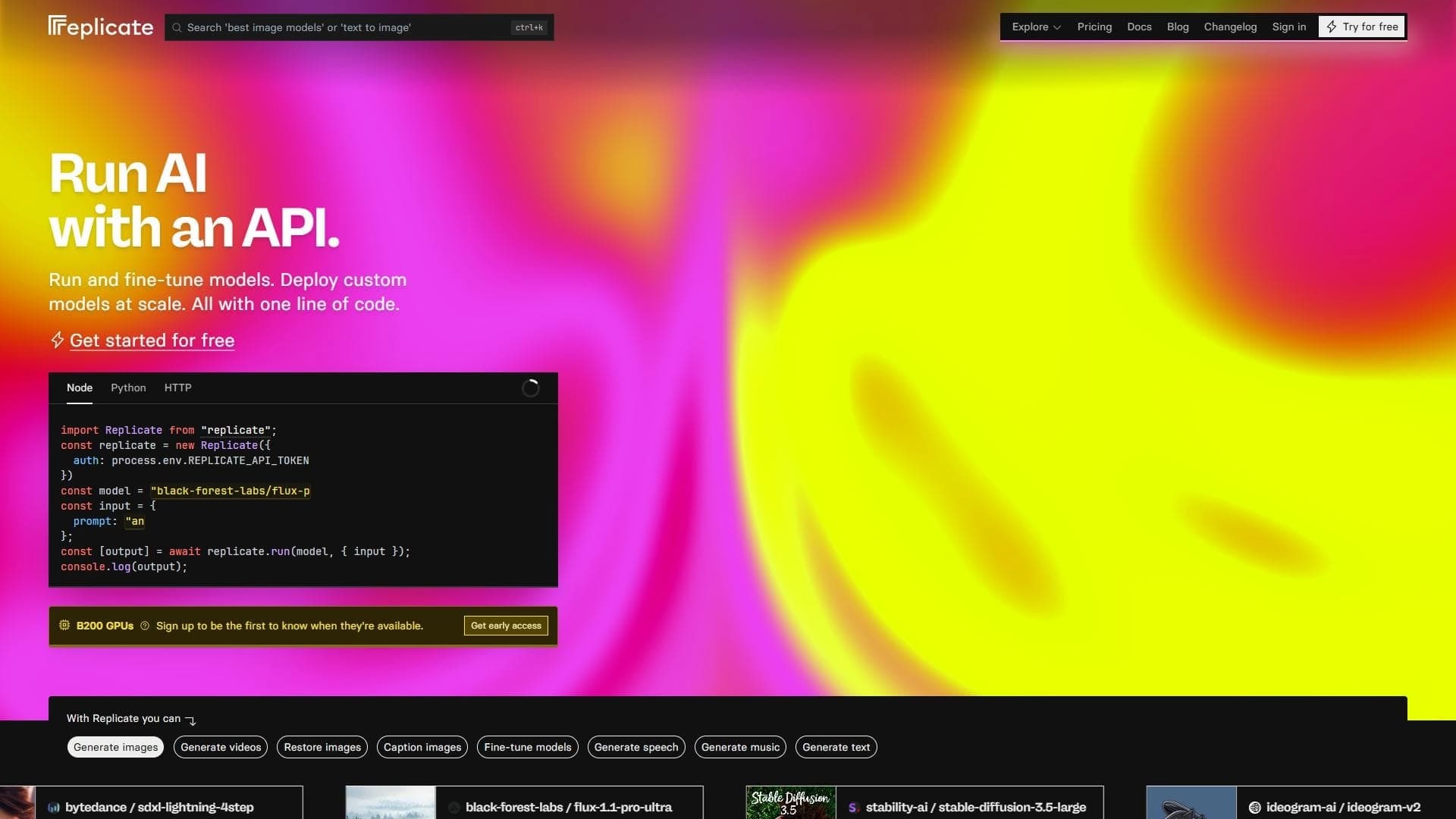1456x819 pixels.
Task: Select the Node code tab
Action: (80, 388)
